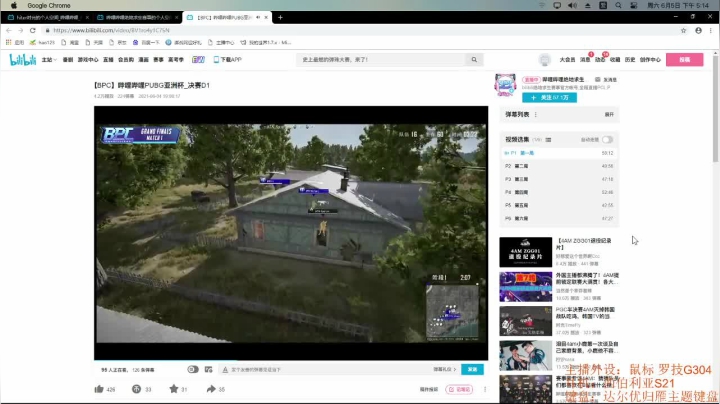Click the uploader channel avatar
The width and height of the screenshot is (720, 404).
click(x=505, y=85)
